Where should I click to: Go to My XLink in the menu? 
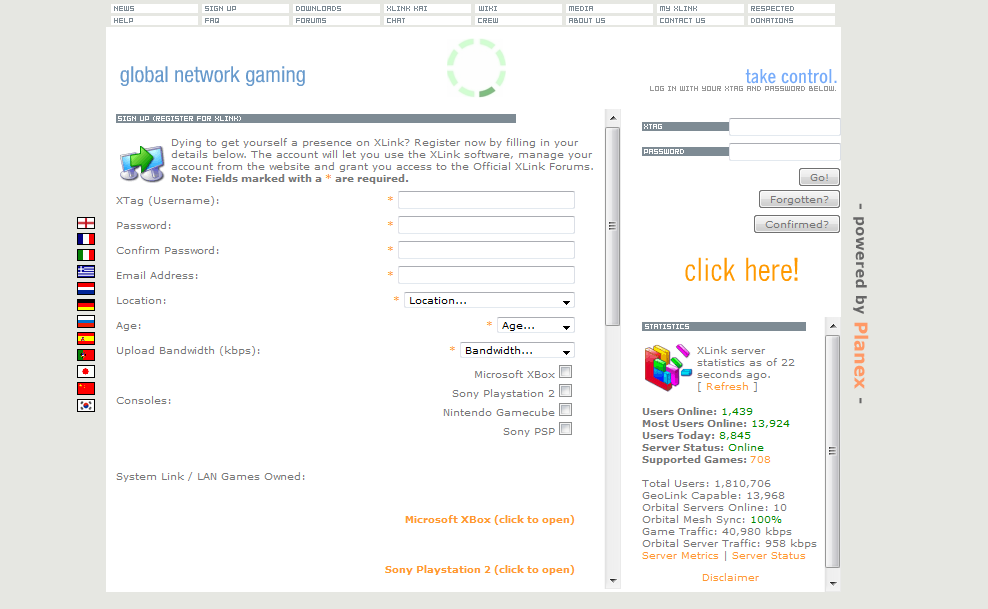701,9
